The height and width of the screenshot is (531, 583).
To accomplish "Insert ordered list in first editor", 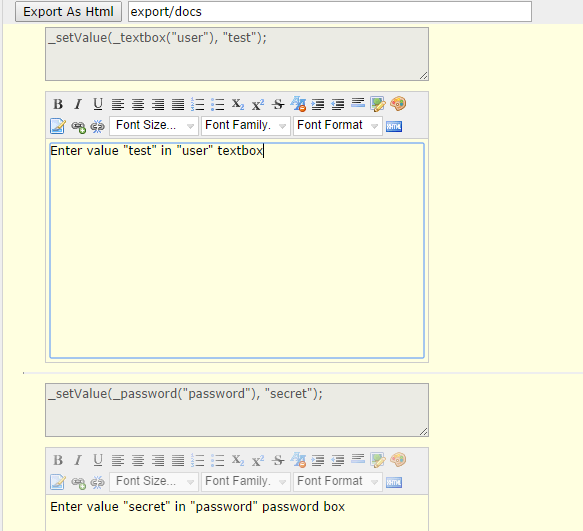I will point(197,104).
